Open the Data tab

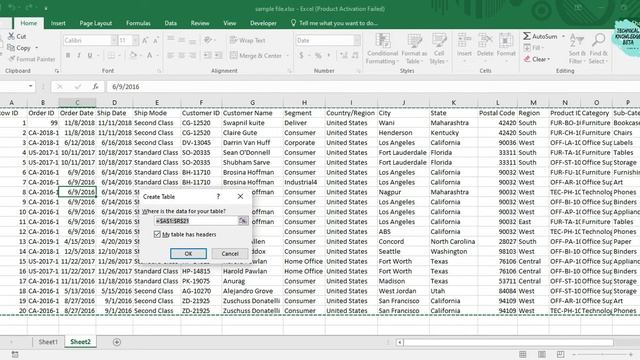point(171,23)
